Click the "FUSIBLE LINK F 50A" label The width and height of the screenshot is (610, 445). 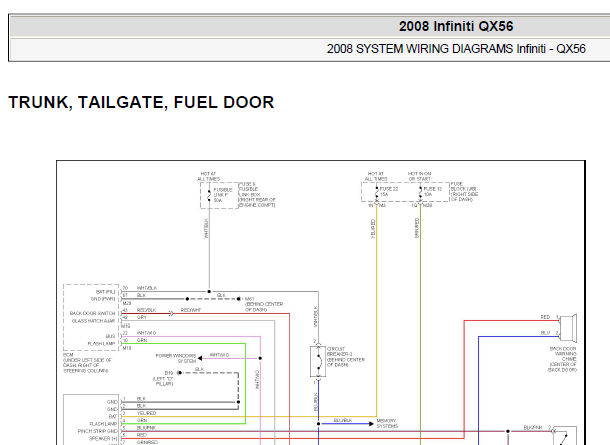[223, 195]
